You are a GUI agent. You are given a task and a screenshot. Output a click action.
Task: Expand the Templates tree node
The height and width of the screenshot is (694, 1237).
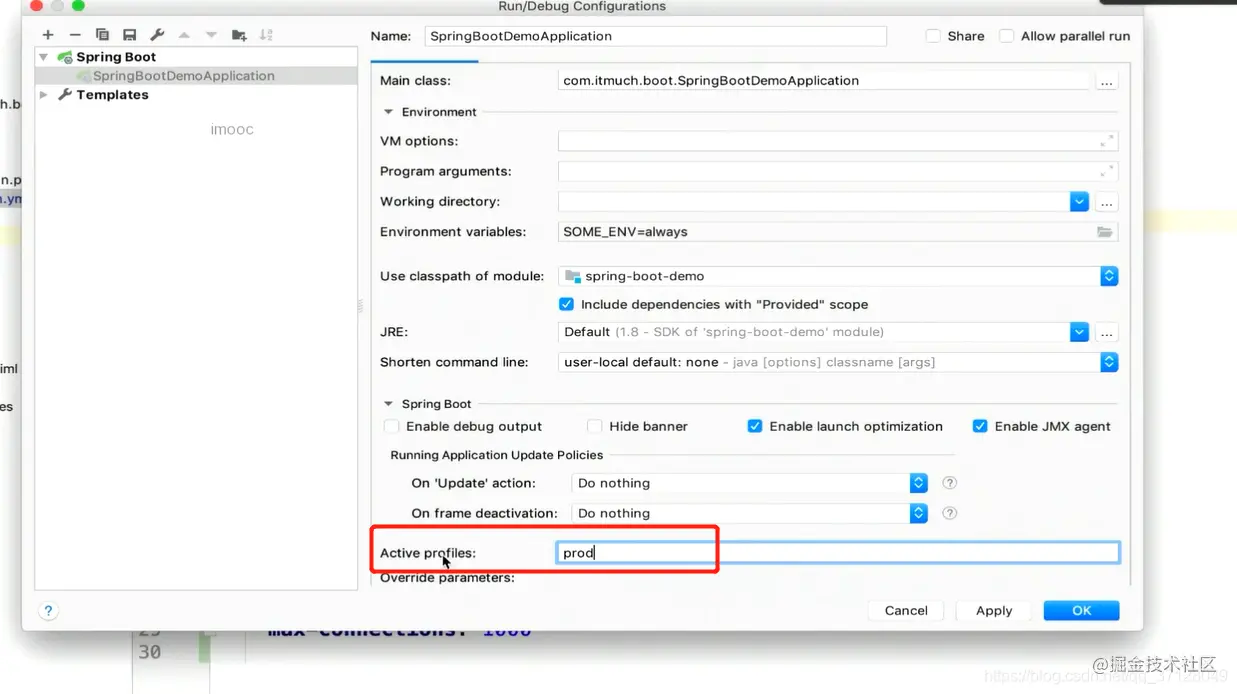[x=43, y=95]
